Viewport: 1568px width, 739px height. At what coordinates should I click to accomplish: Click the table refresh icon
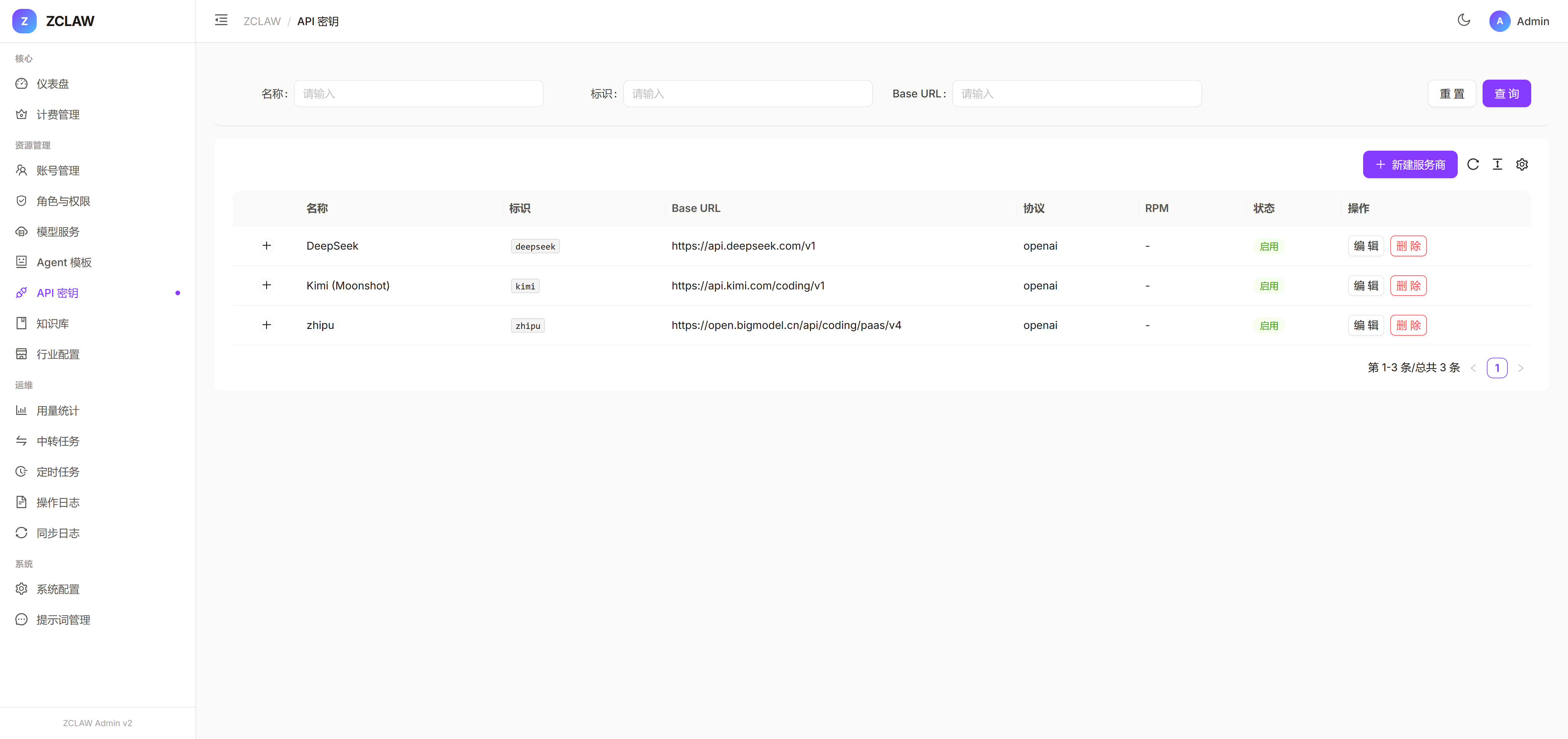[1473, 164]
